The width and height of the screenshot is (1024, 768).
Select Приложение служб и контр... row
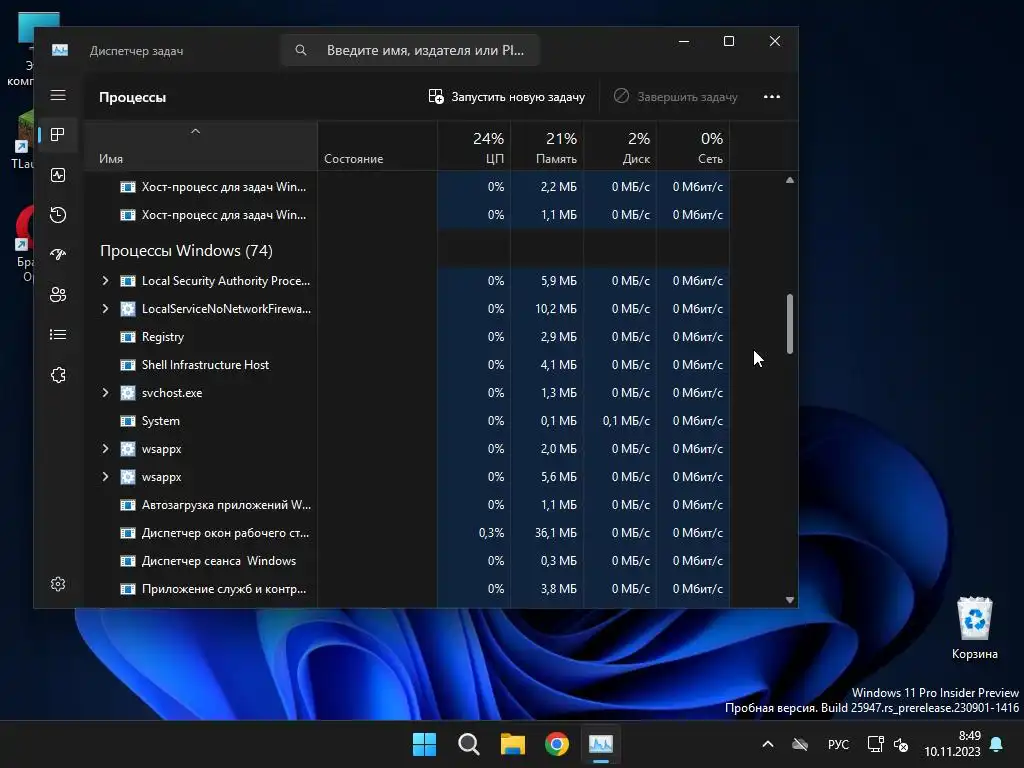point(407,590)
